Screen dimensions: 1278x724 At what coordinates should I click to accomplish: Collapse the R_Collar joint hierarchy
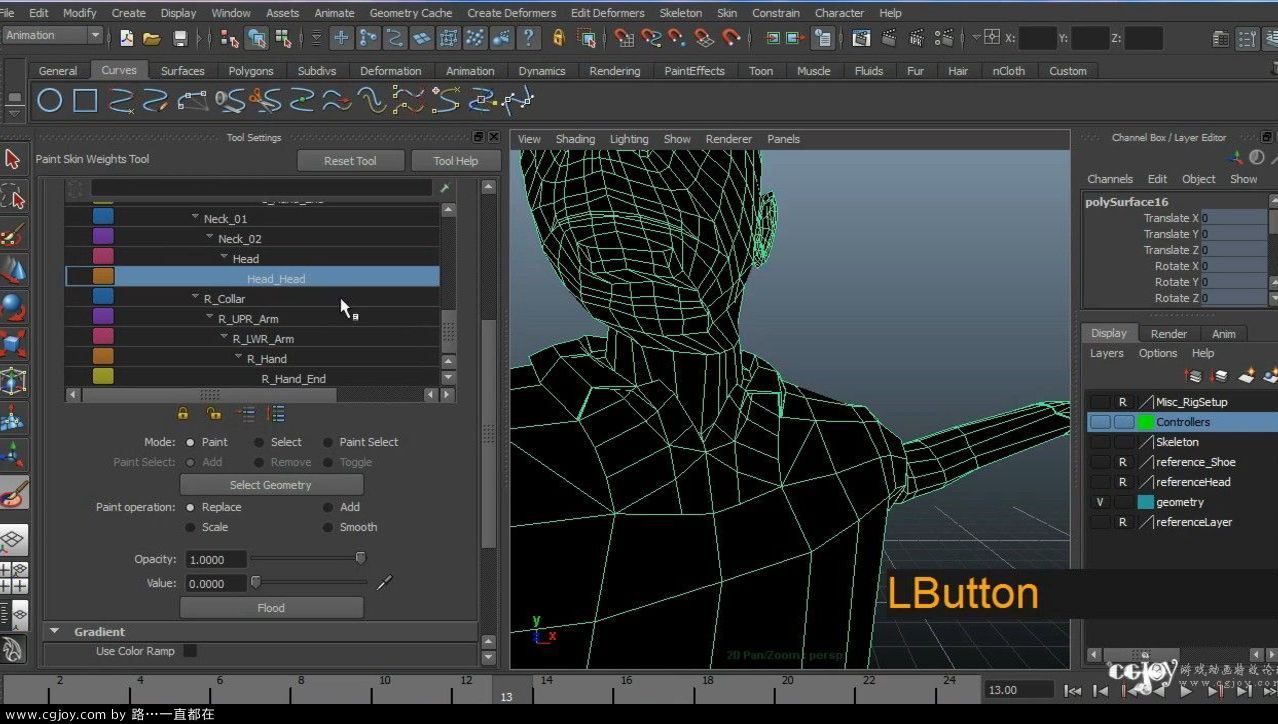[195, 298]
